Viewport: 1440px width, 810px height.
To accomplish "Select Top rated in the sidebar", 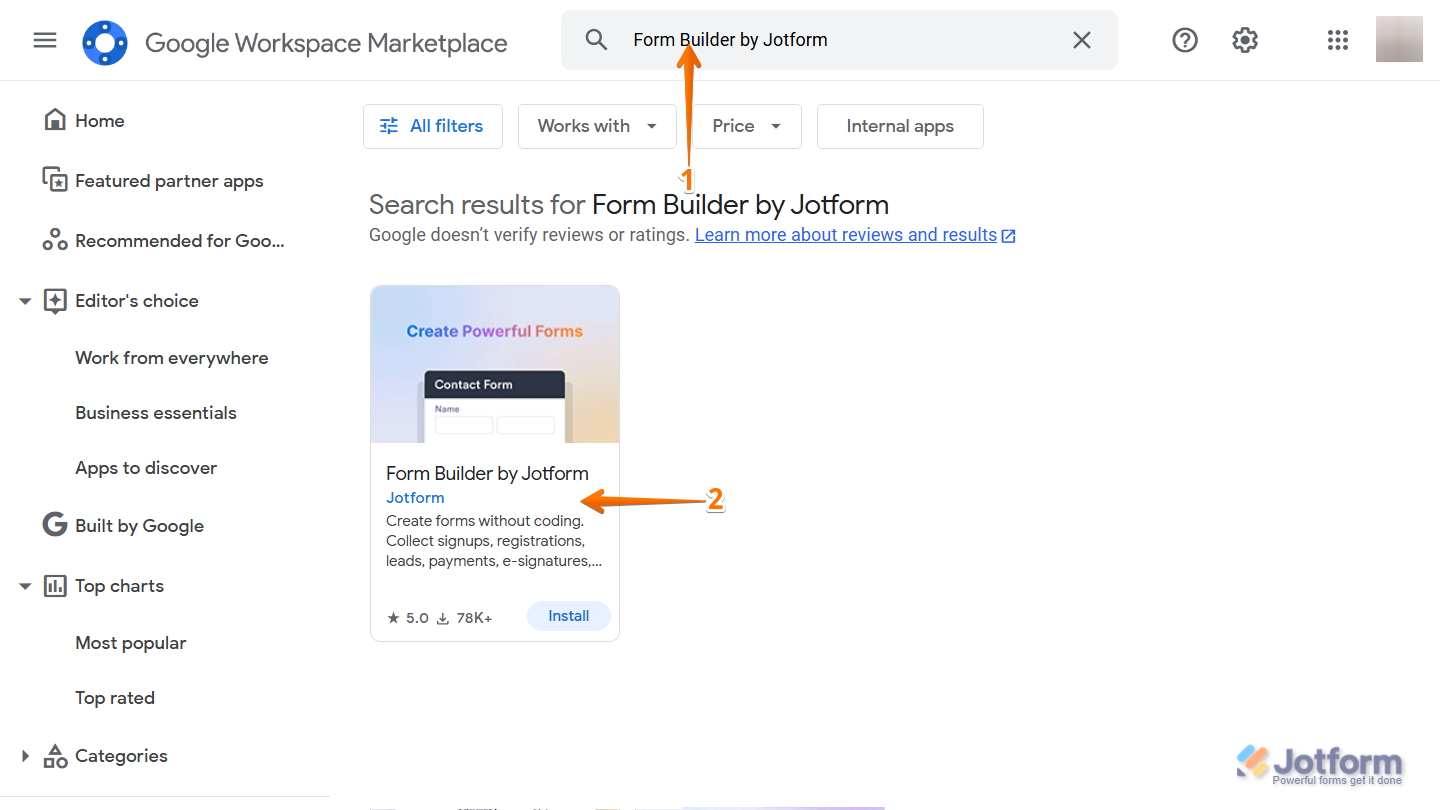I will 115,697.
